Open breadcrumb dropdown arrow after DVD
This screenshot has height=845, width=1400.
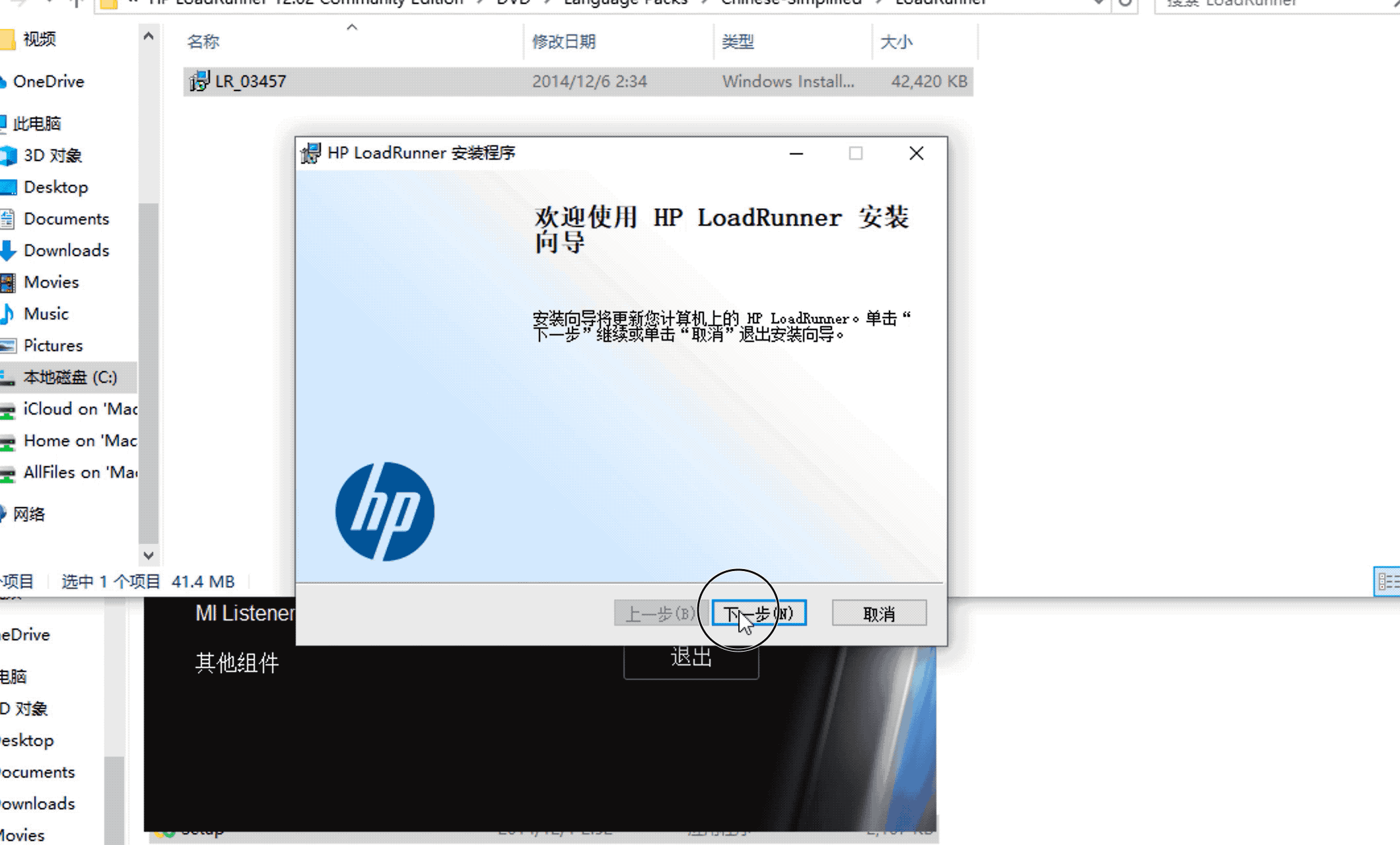545,3
